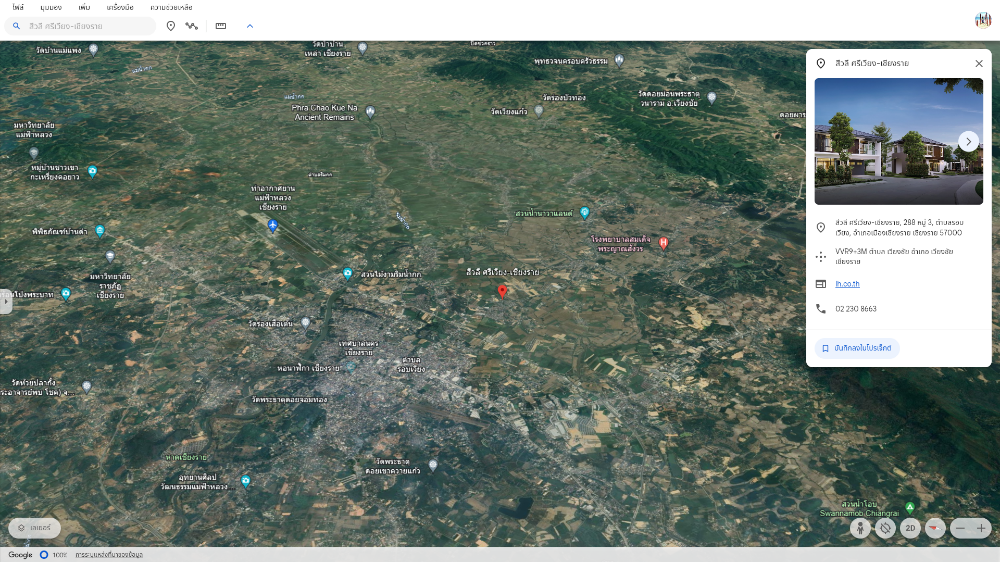Click map label วัดพระธาตุดอยจอมทอง
The image size is (1000, 562).
pyautogui.click(x=290, y=399)
